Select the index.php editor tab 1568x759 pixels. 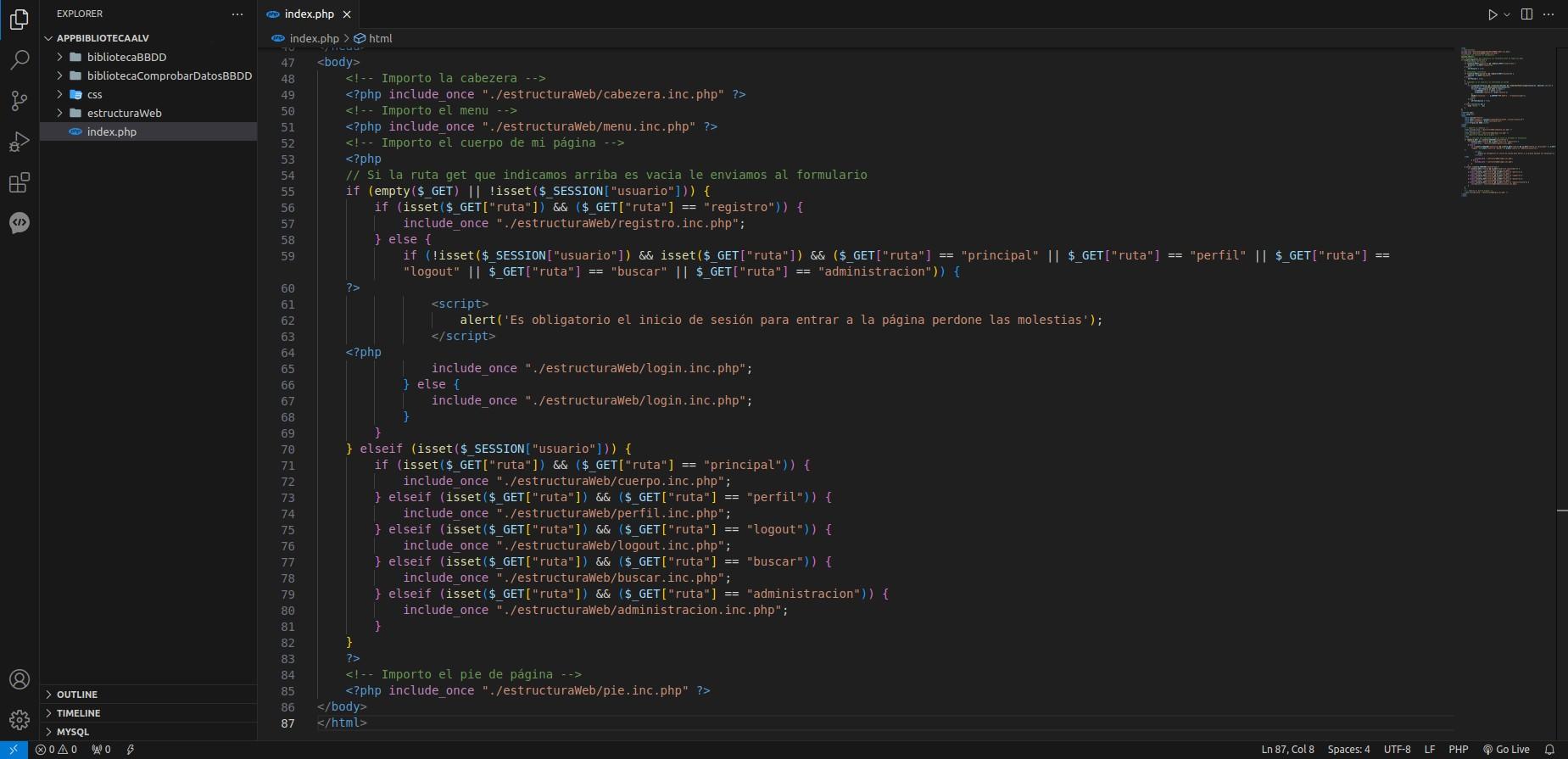coord(309,14)
